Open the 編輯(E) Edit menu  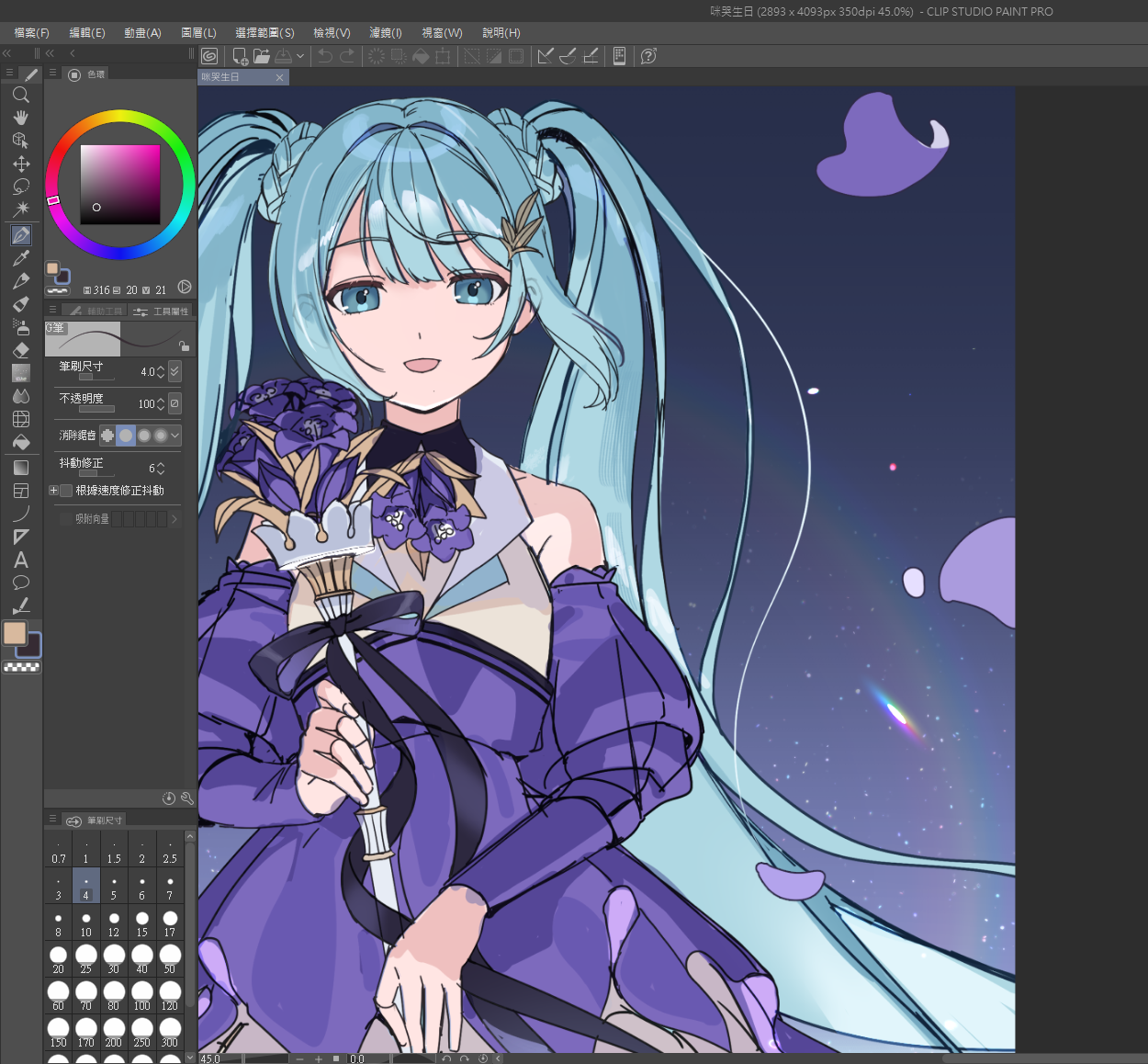(87, 32)
